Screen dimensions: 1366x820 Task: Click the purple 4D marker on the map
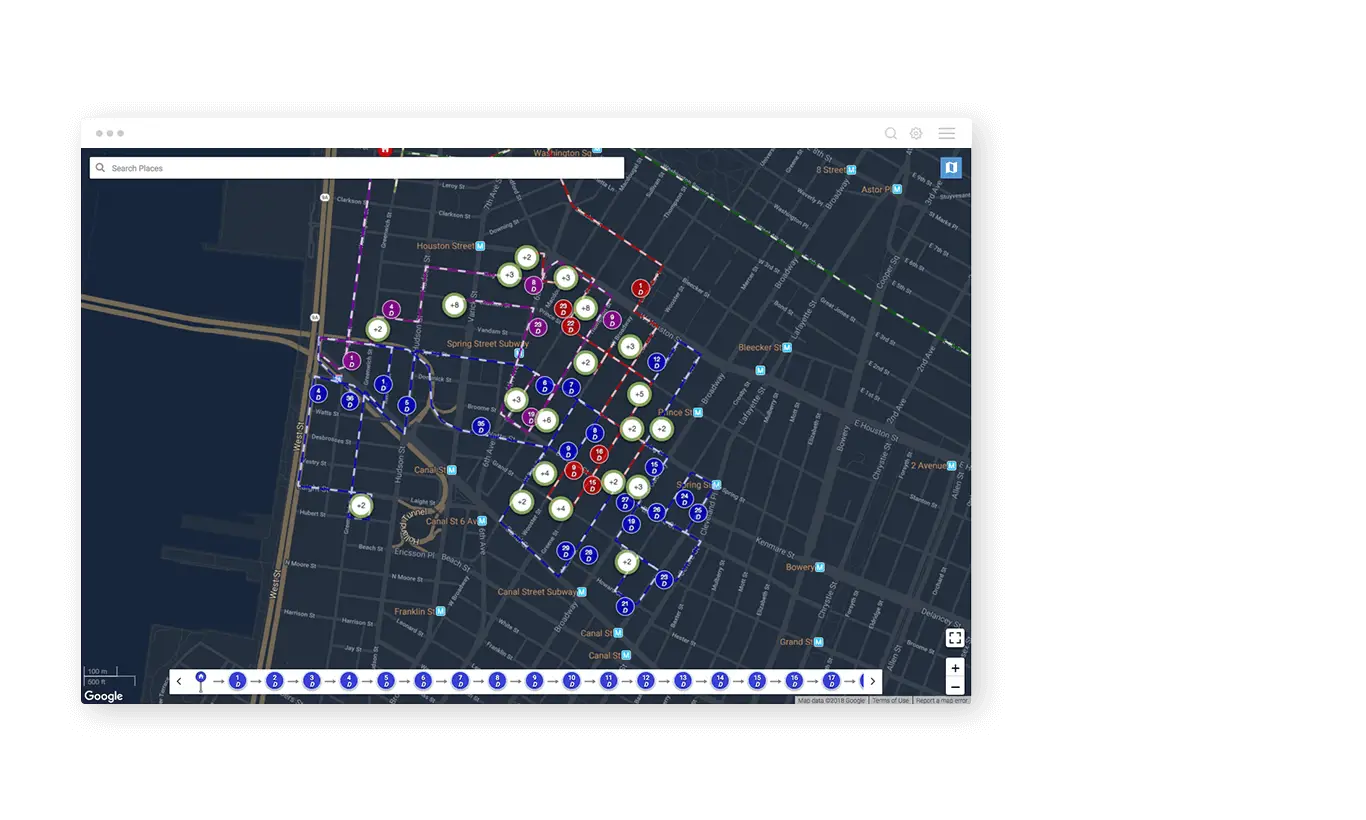click(x=391, y=310)
